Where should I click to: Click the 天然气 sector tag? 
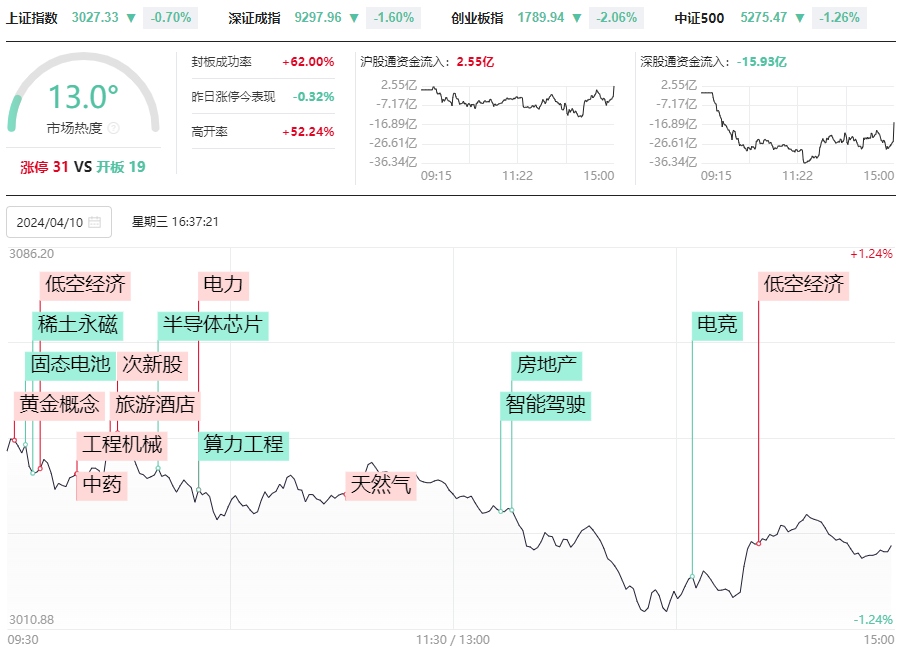click(381, 486)
